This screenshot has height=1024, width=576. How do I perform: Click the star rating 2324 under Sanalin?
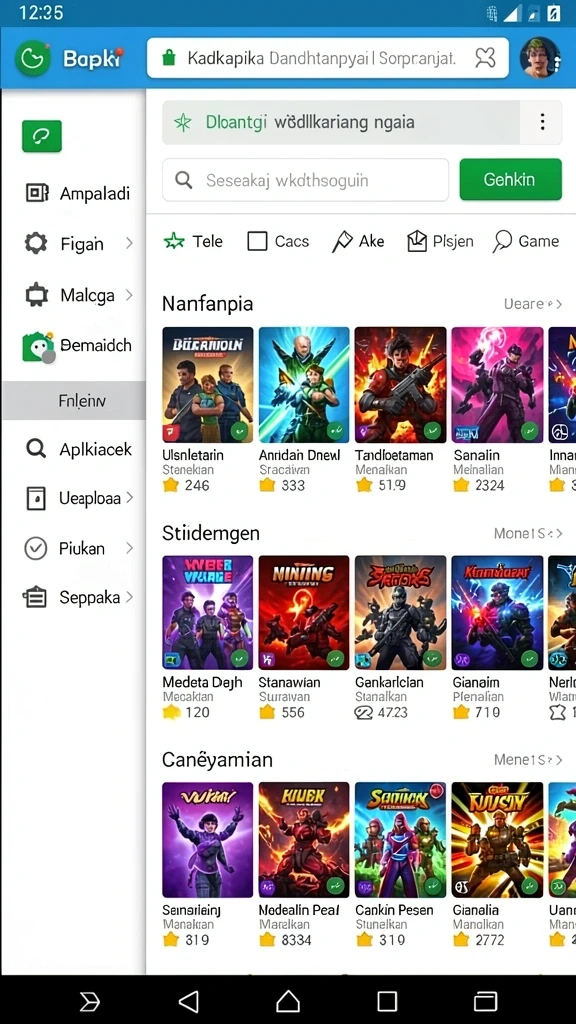coord(479,485)
